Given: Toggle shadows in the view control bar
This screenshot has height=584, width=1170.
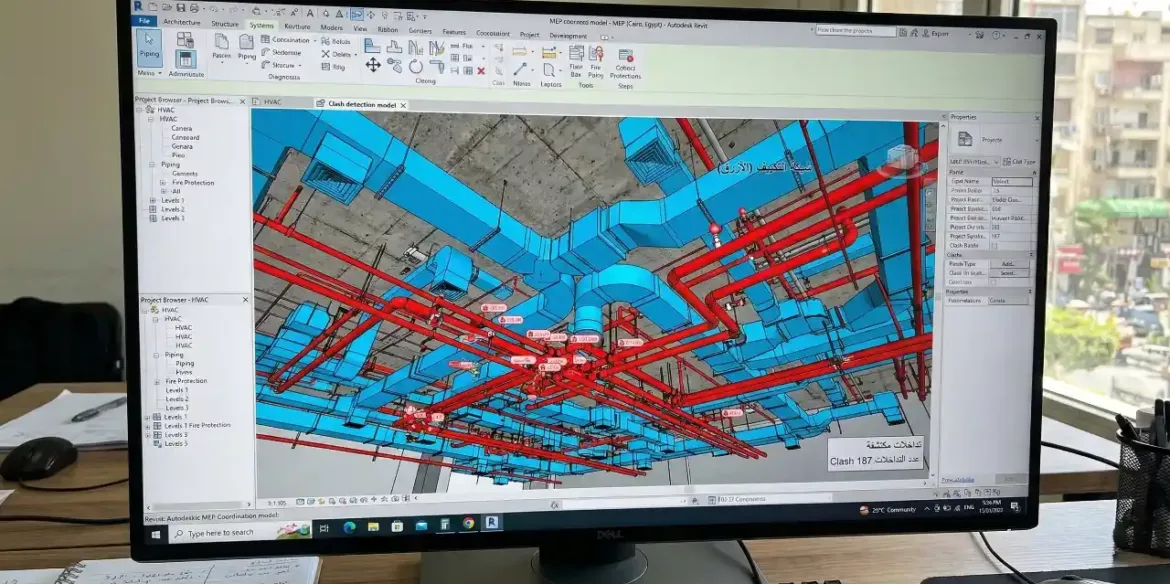Looking at the screenshot, I should pyautogui.click(x=335, y=499).
